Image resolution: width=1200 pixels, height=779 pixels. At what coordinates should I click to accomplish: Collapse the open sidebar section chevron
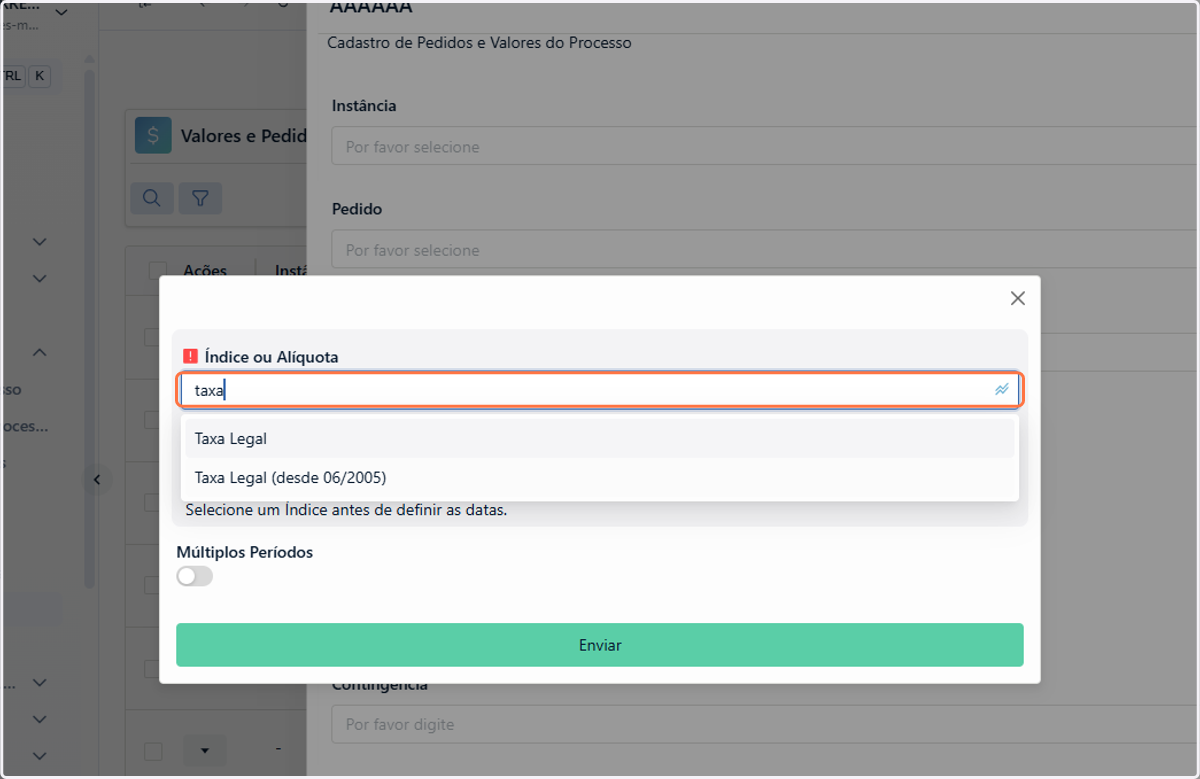tap(40, 352)
